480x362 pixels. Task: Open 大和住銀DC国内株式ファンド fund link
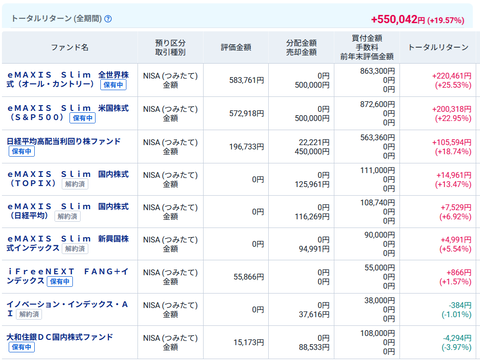point(60,337)
